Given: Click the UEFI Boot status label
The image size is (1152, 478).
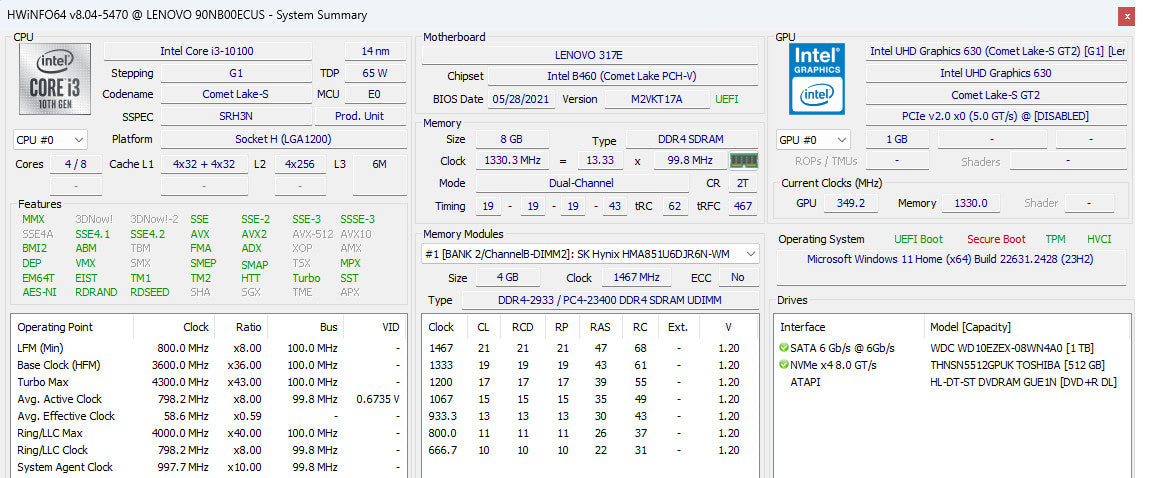Looking at the screenshot, I should [918, 239].
